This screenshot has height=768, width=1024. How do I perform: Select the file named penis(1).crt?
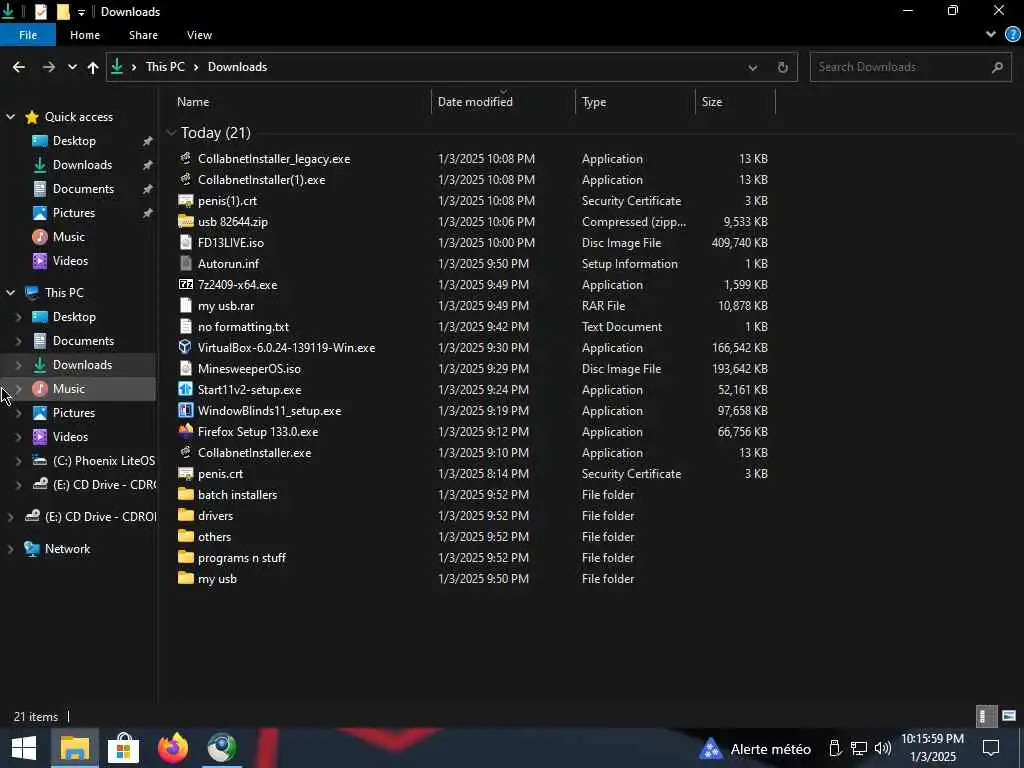(x=227, y=200)
